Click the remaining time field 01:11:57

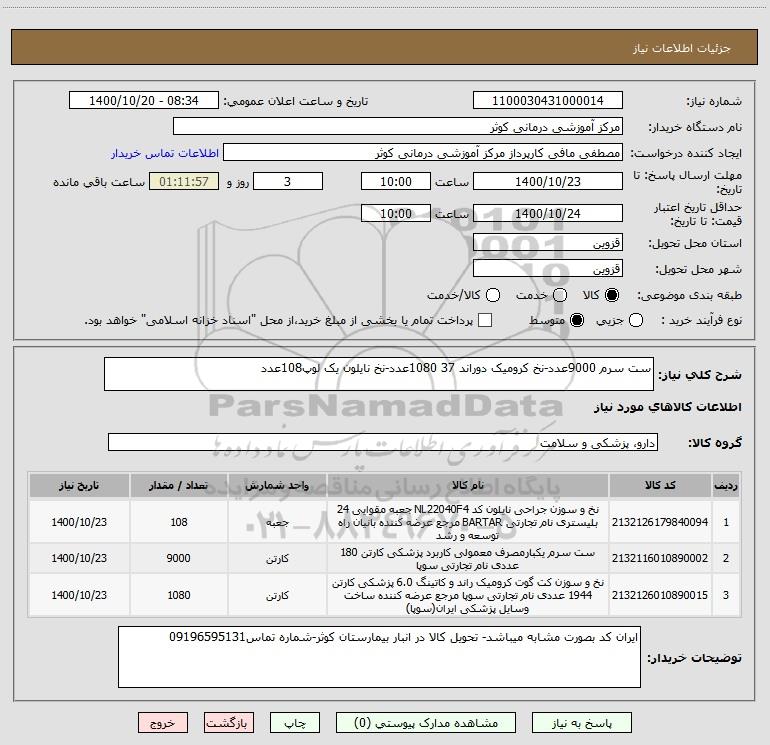coord(184,181)
